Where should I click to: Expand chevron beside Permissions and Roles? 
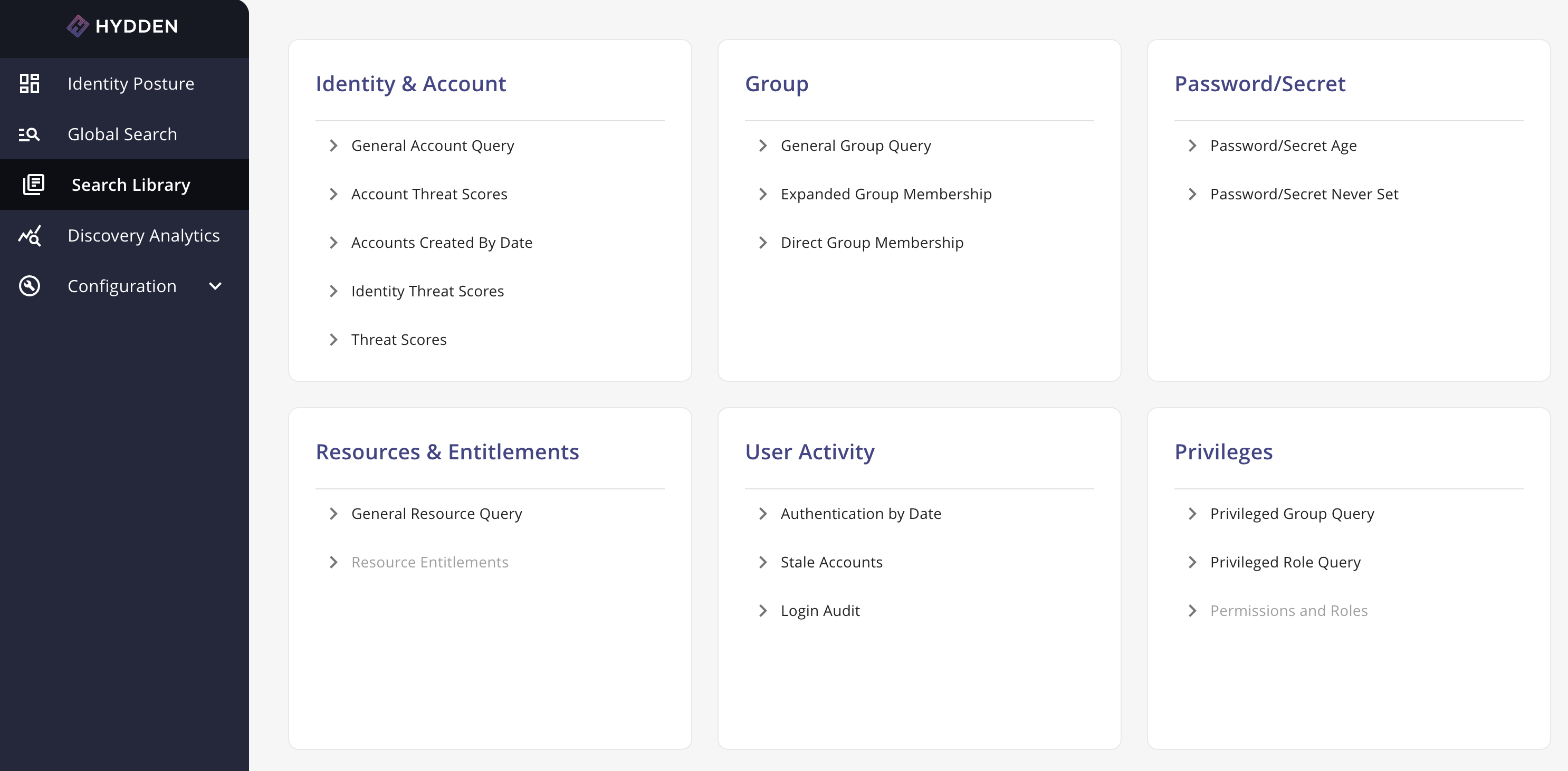[x=1192, y=610]
